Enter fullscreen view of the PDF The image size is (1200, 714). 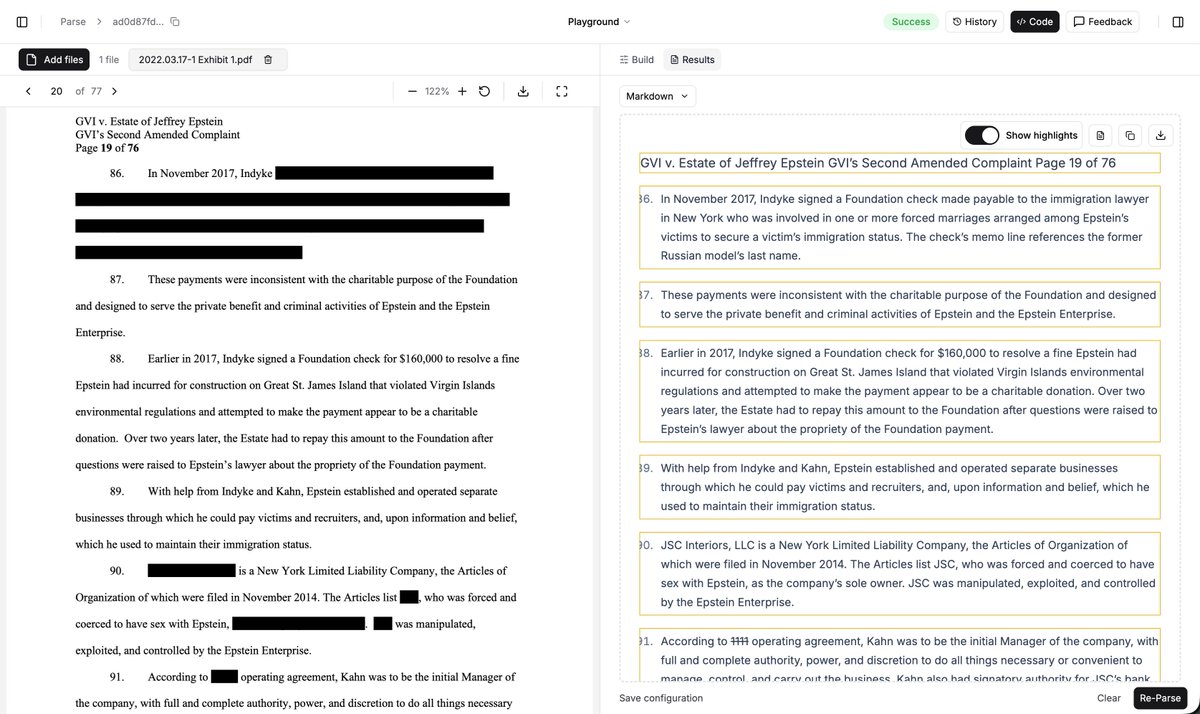click(x=562, y=91)
